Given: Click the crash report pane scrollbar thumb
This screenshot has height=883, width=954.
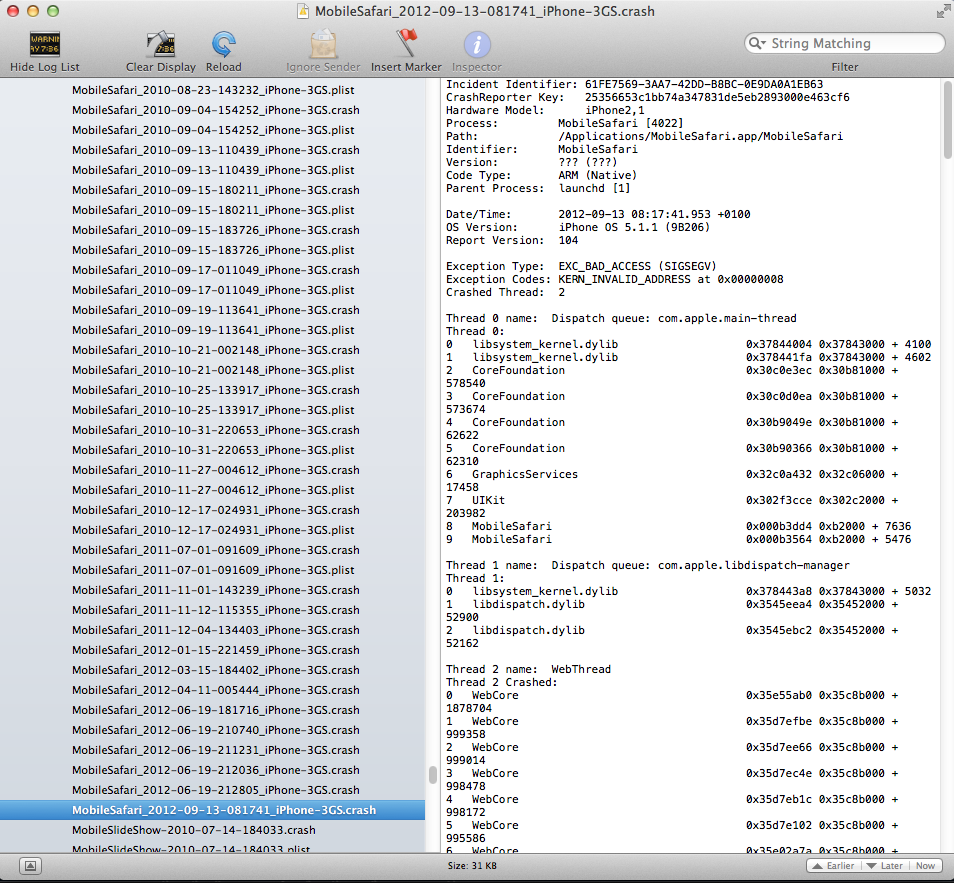Looking at the screenshot, I should 947,119.
